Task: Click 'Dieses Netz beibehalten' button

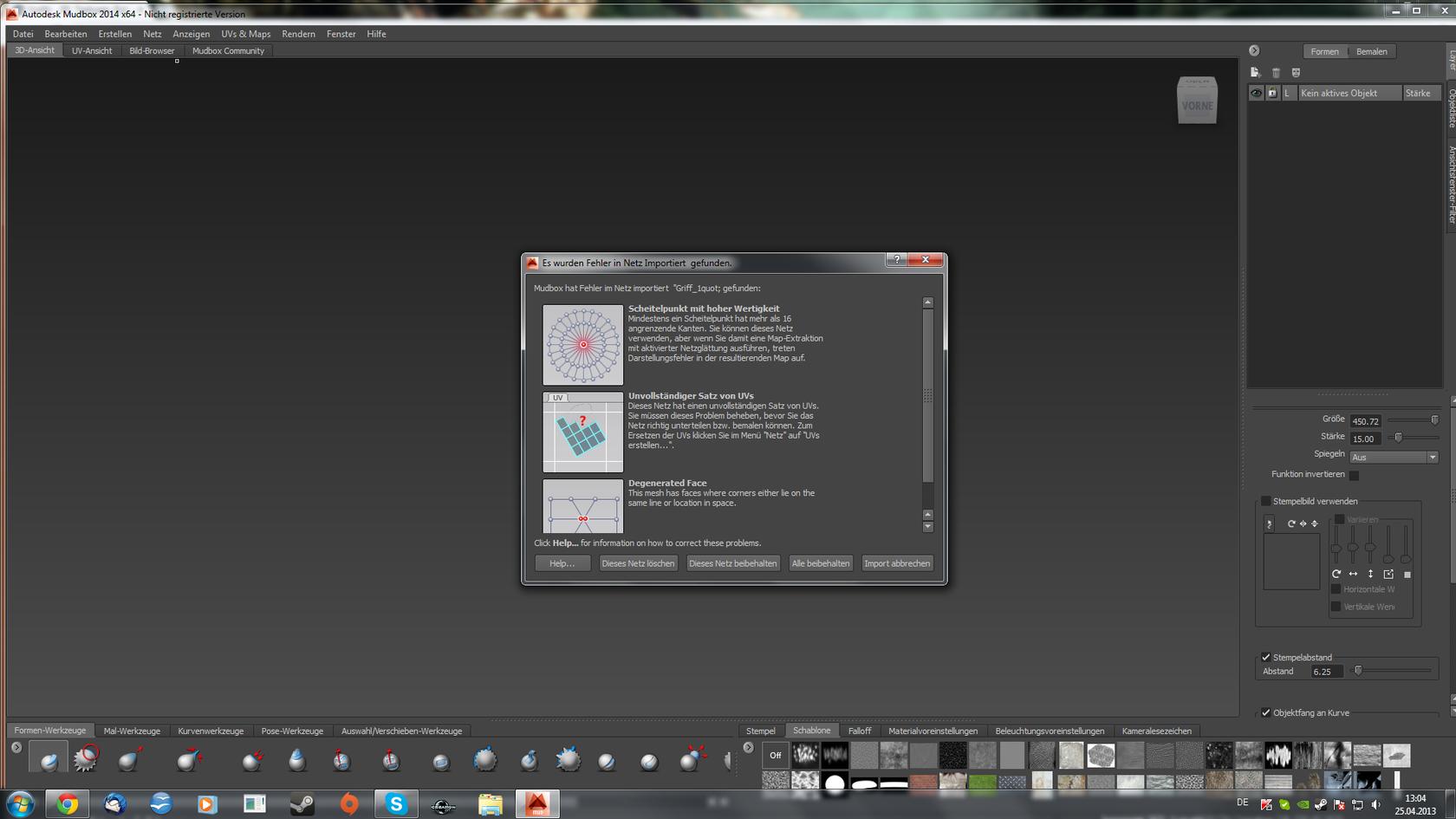Action: tap(732, 563)
